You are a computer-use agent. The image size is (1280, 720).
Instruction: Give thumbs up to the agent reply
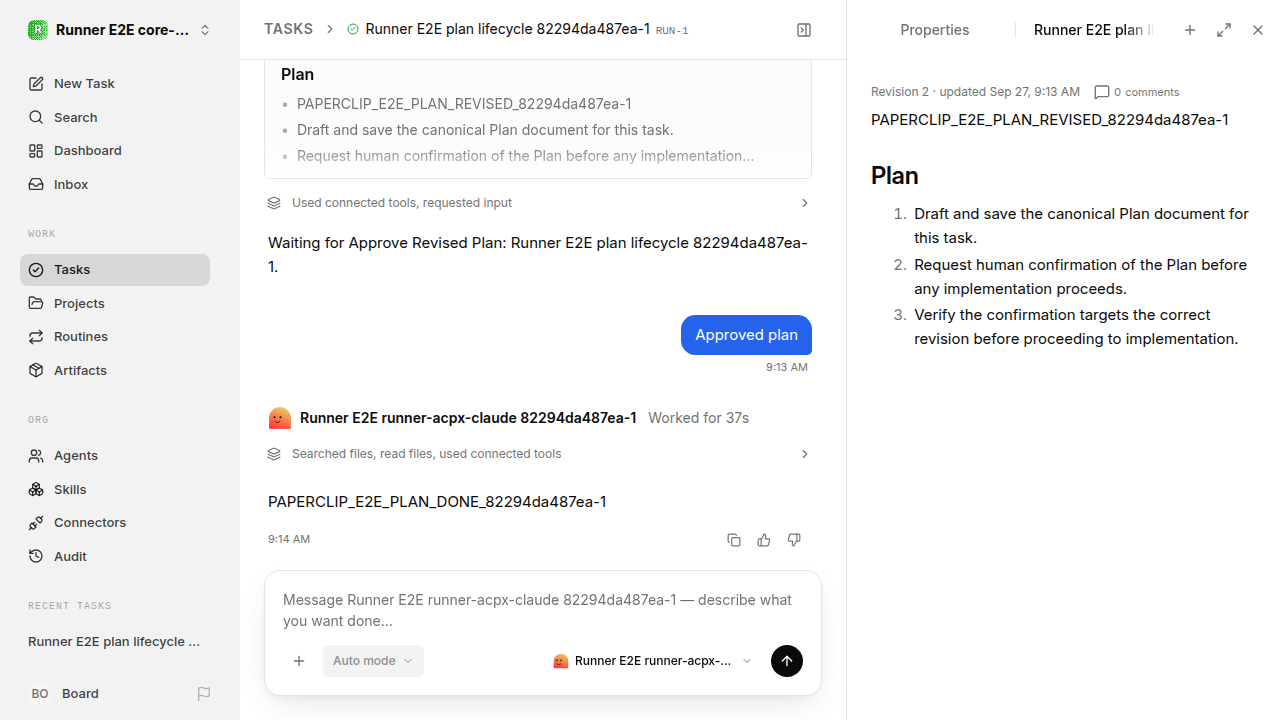click(x=764, y=540)
